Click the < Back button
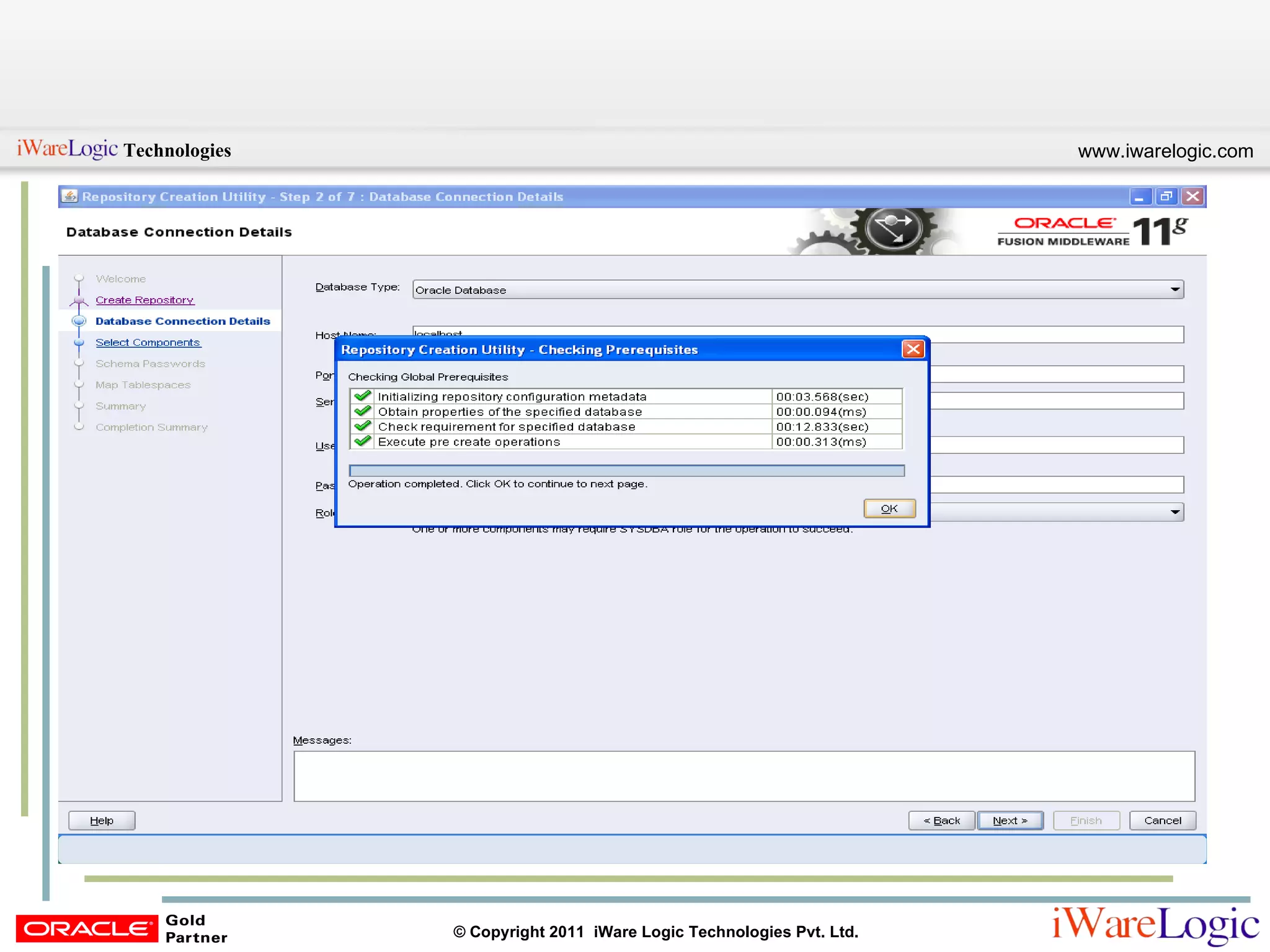Viewport: 1270px width, 952px height. [x=941, y=821]
